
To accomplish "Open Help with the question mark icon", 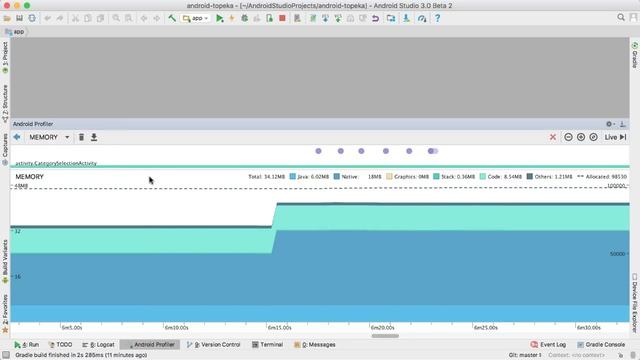I will pos(437,18).
